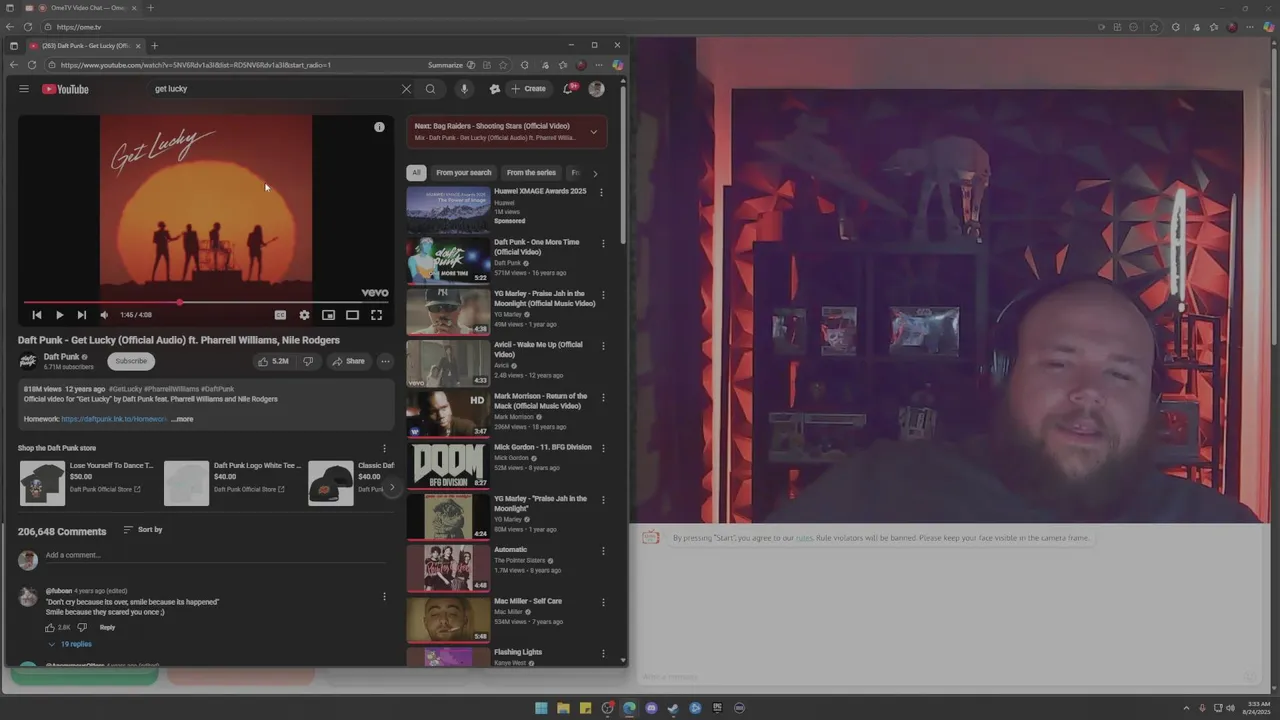Open the daftpunk.lnk.to Homework link

(114, 419)
